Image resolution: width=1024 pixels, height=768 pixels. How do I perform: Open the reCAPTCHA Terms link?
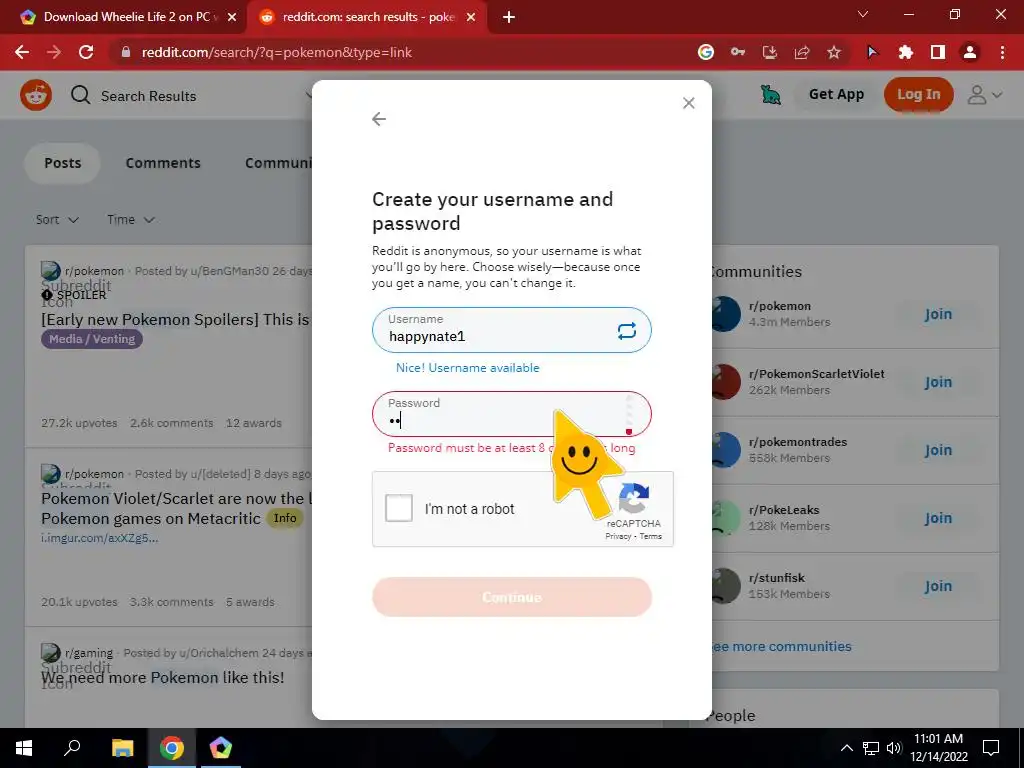[650, 536]
